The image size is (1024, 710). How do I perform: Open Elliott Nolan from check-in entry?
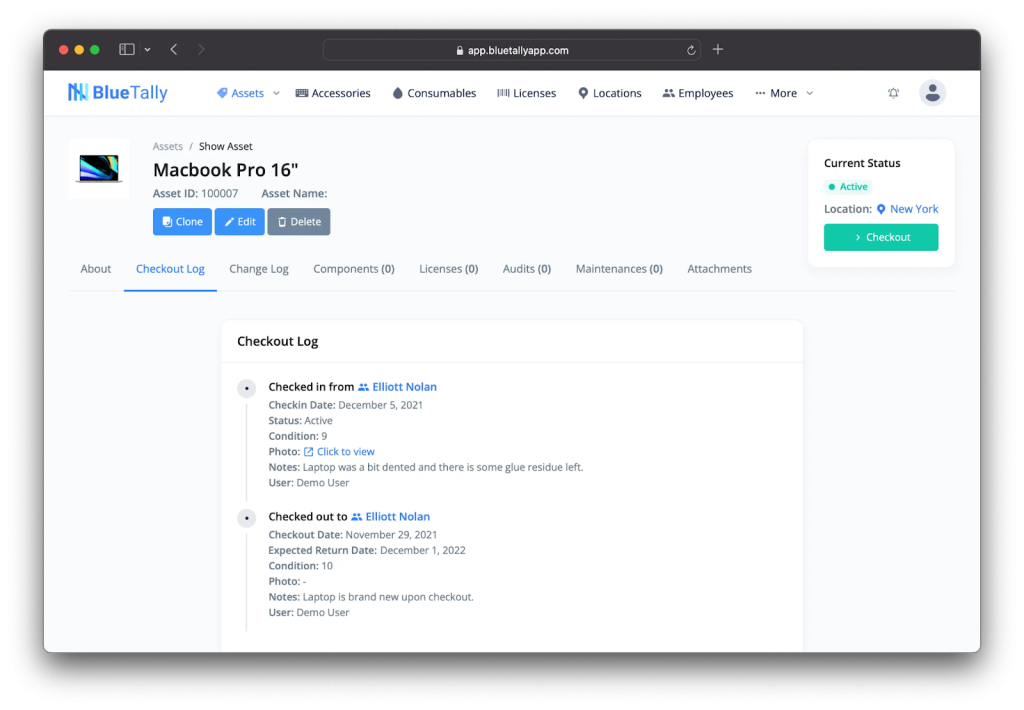tap(404, 387)
